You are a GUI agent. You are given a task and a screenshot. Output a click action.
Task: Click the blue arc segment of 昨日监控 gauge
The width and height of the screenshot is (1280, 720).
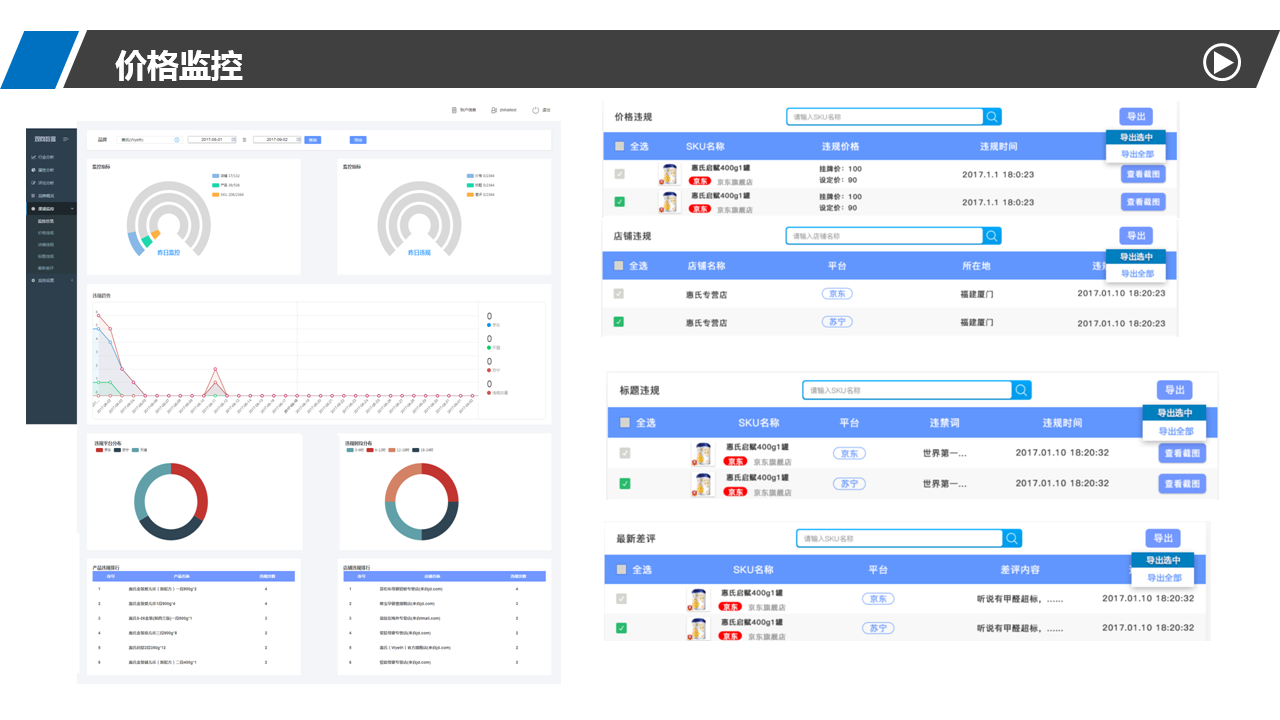(136, 243)
